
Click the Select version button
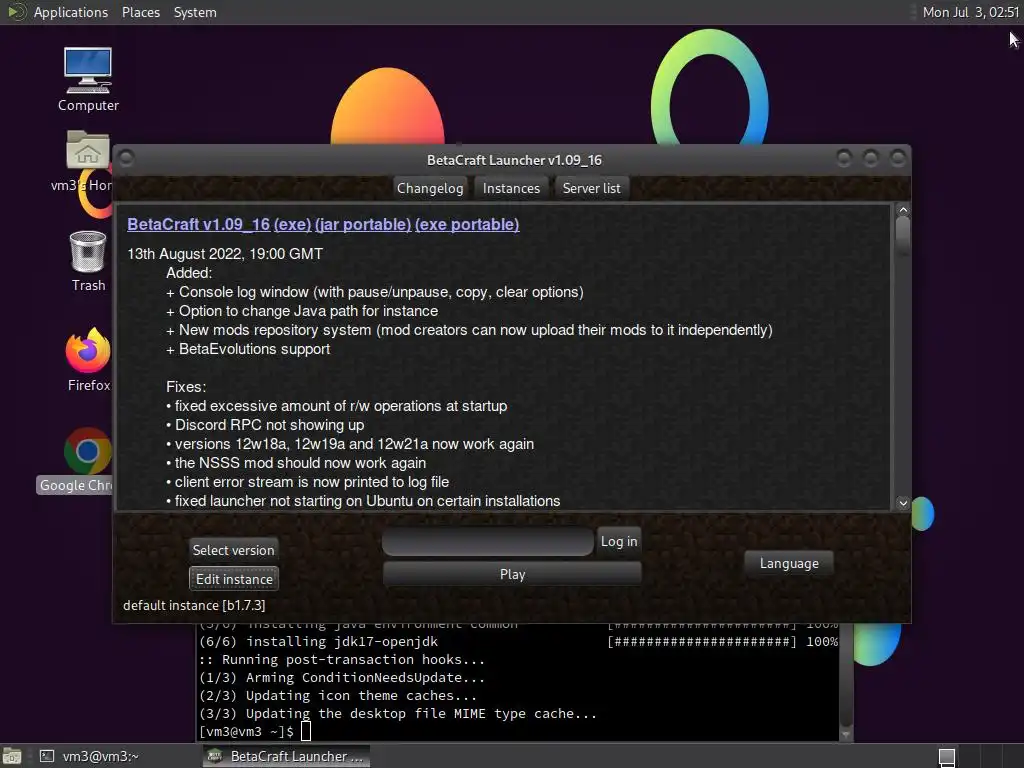click(233, 550)
